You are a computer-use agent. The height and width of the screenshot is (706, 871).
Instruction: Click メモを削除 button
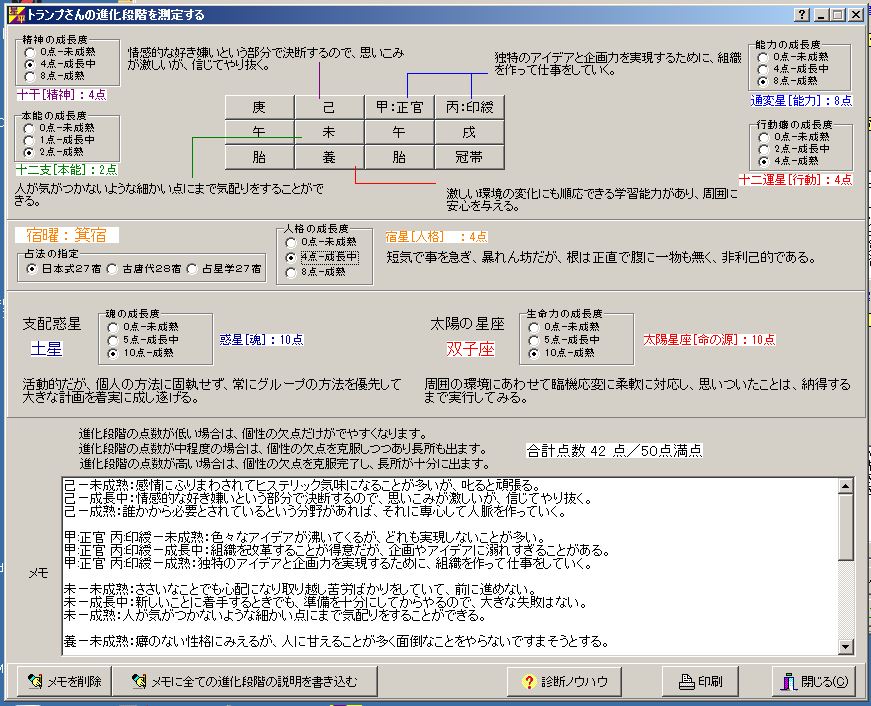64,681
